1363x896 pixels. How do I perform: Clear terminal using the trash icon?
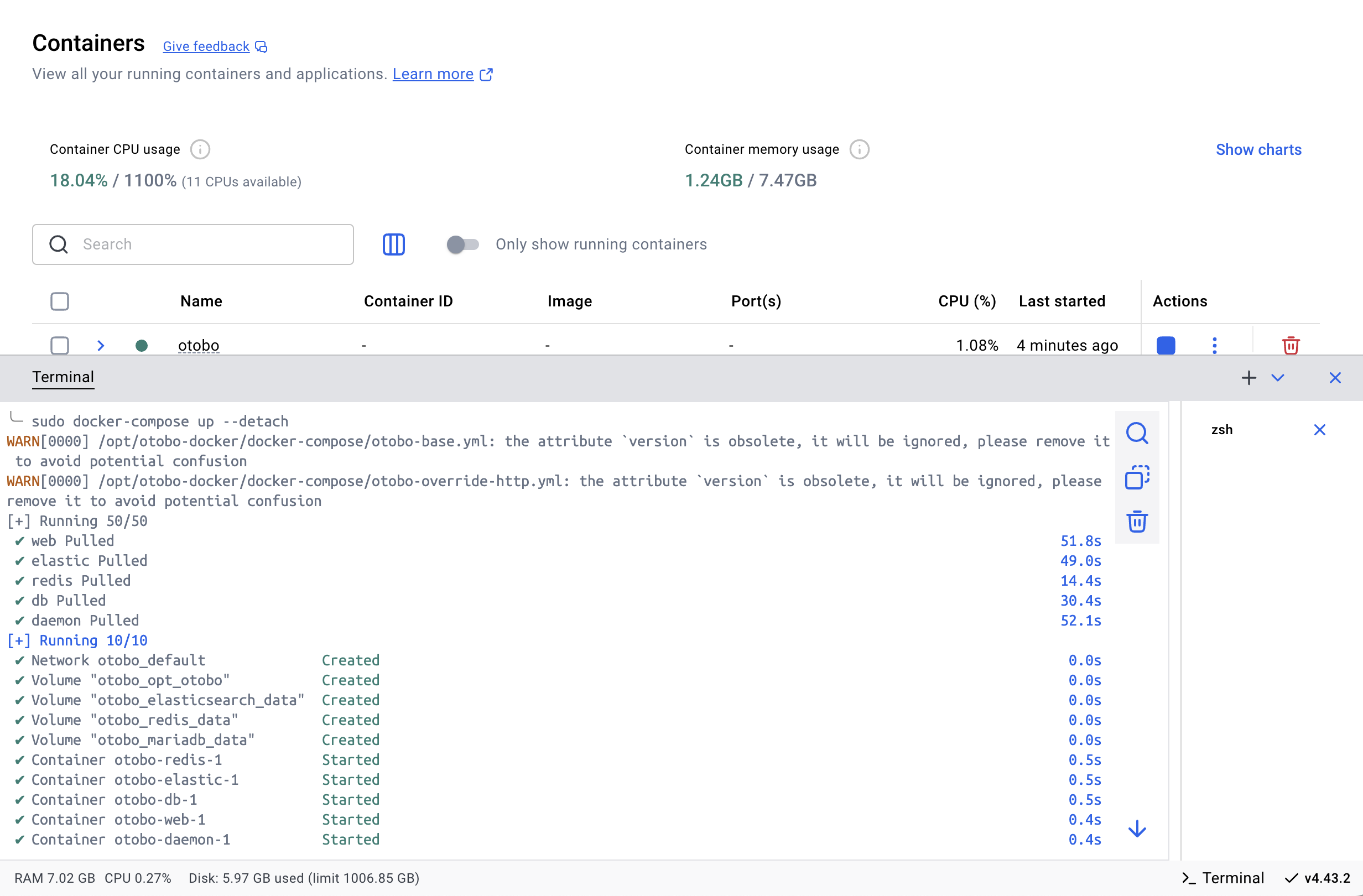click(1137, 522)
